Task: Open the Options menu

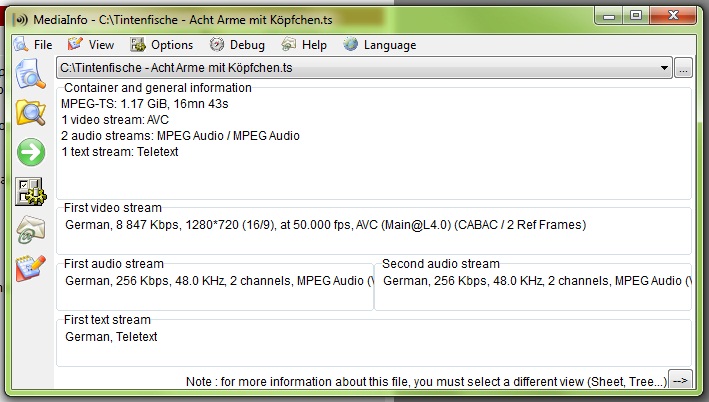Action: pos(162,45)
